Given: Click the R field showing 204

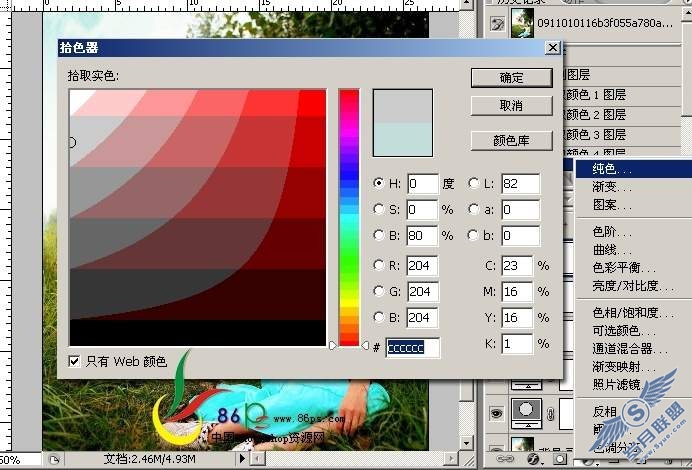Looking at the screenshot, I should tap(423, 265).
